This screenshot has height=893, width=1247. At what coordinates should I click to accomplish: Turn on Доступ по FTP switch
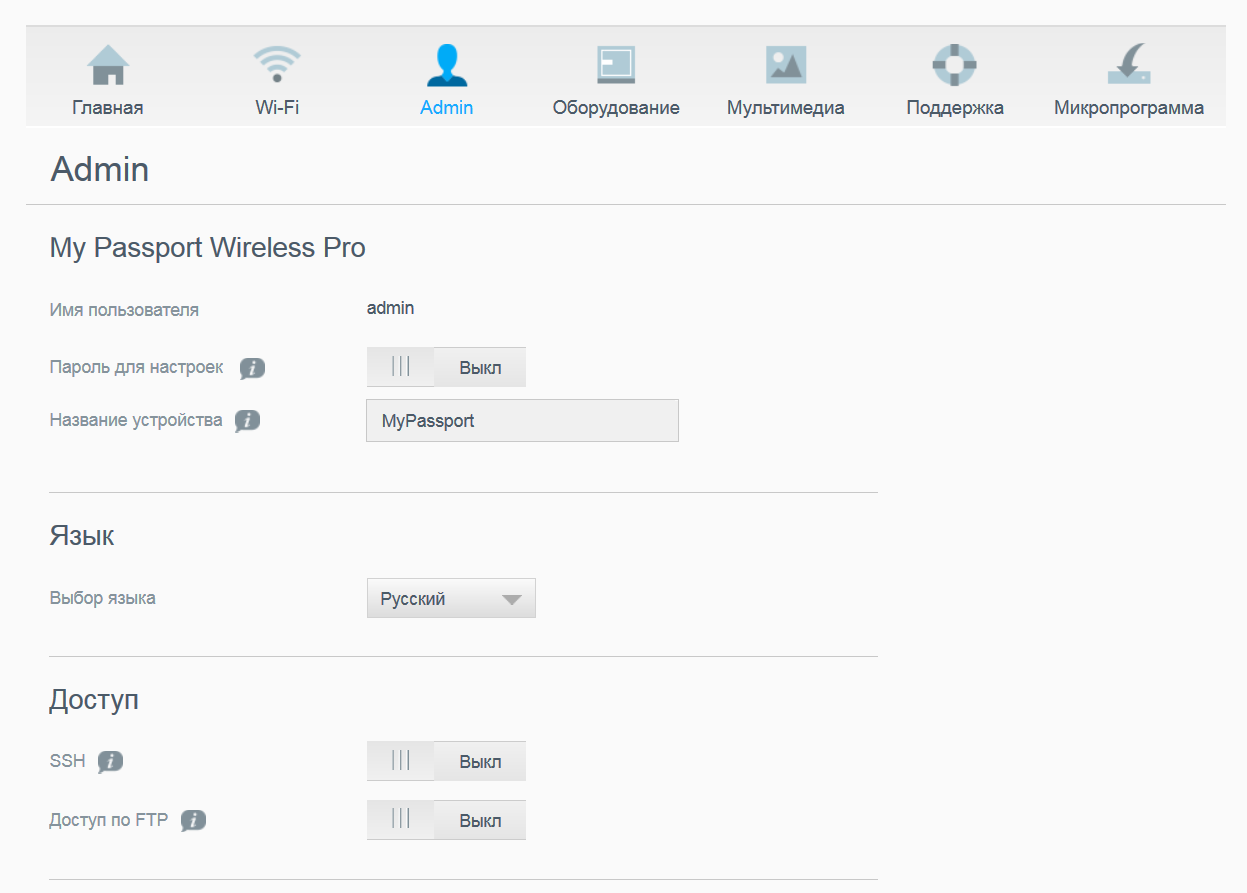[x=446, y=820]
